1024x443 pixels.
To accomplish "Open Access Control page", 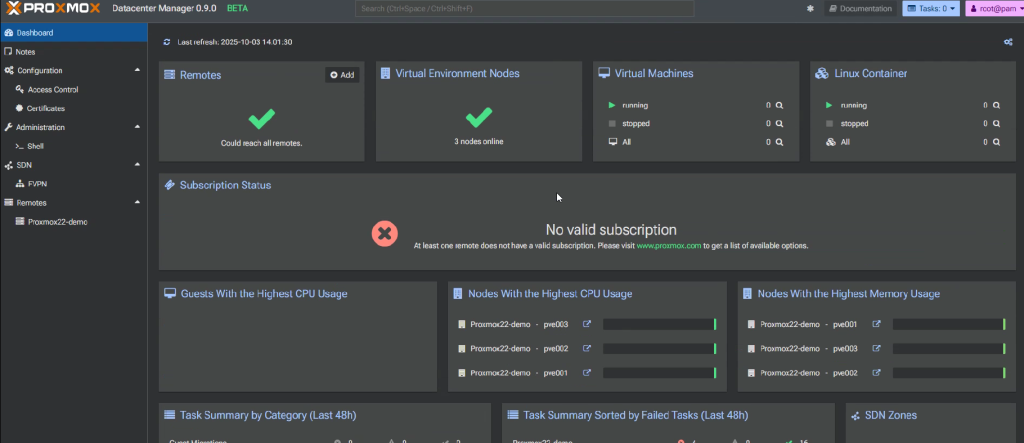I will tap(52, 89).
